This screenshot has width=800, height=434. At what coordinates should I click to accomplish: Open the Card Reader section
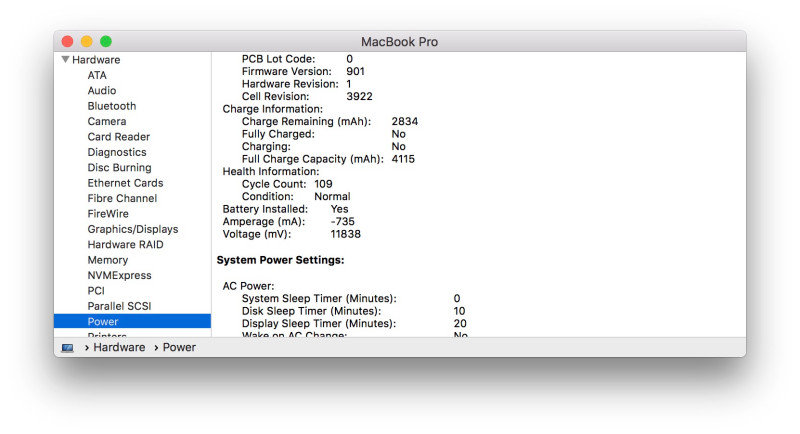point(118,137)
